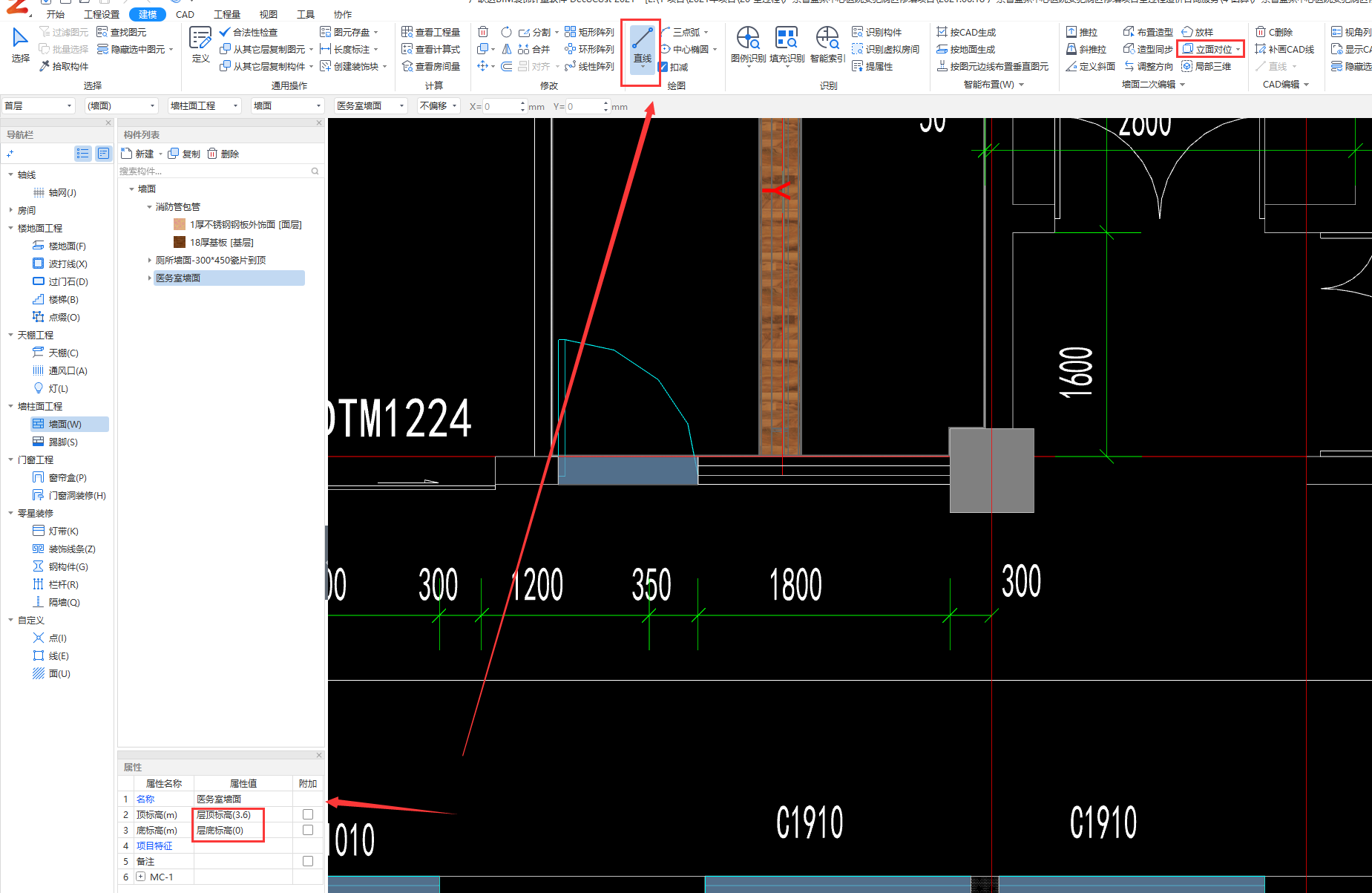
Task: Open the 视图 ribbon tab
Action: tap(268, 14)
